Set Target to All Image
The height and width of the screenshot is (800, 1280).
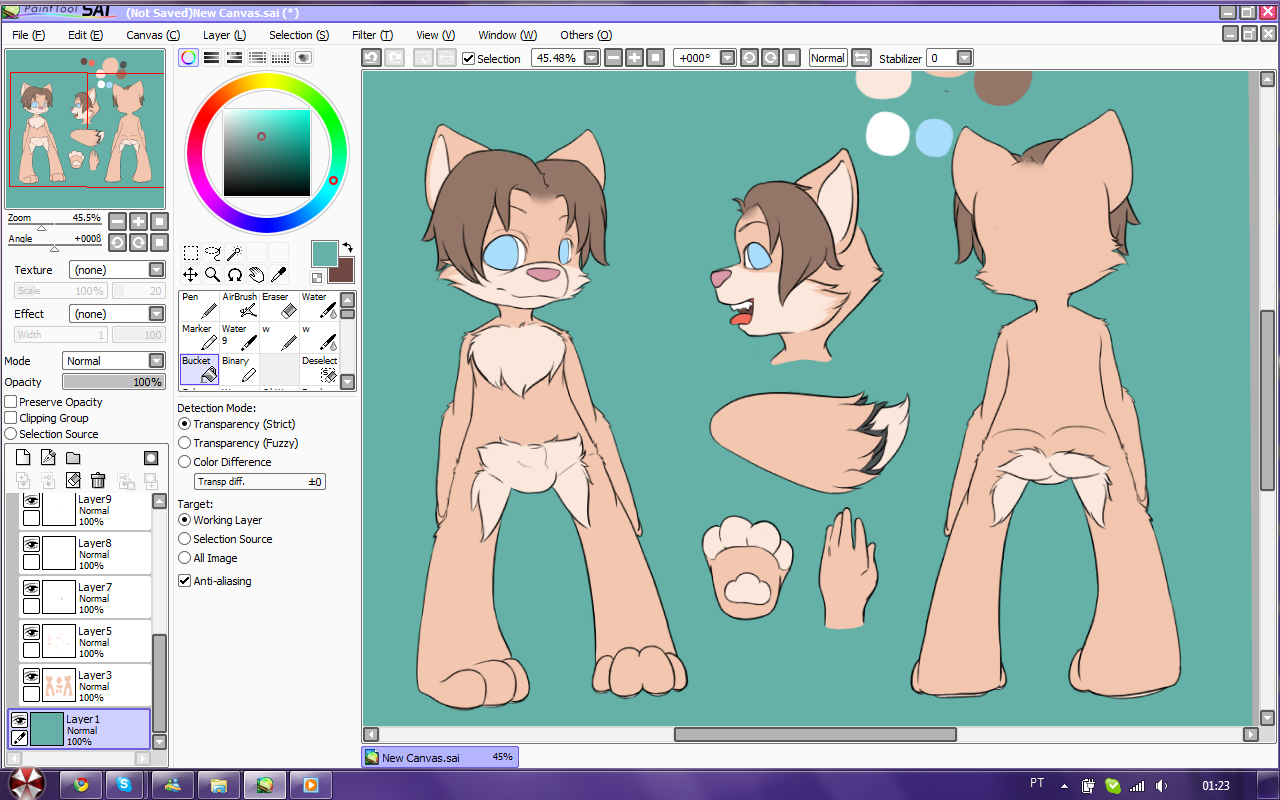point(184,558)
